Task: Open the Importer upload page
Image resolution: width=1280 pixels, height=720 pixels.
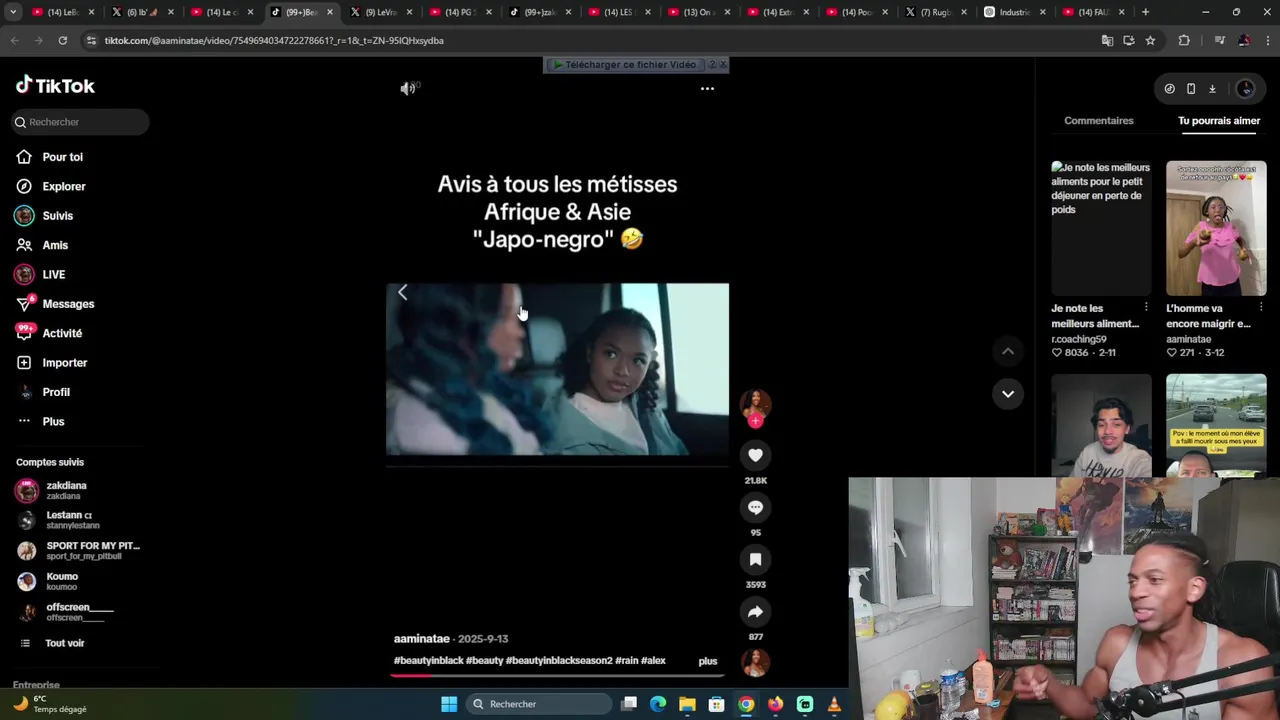Action: (x=64, y=363)
